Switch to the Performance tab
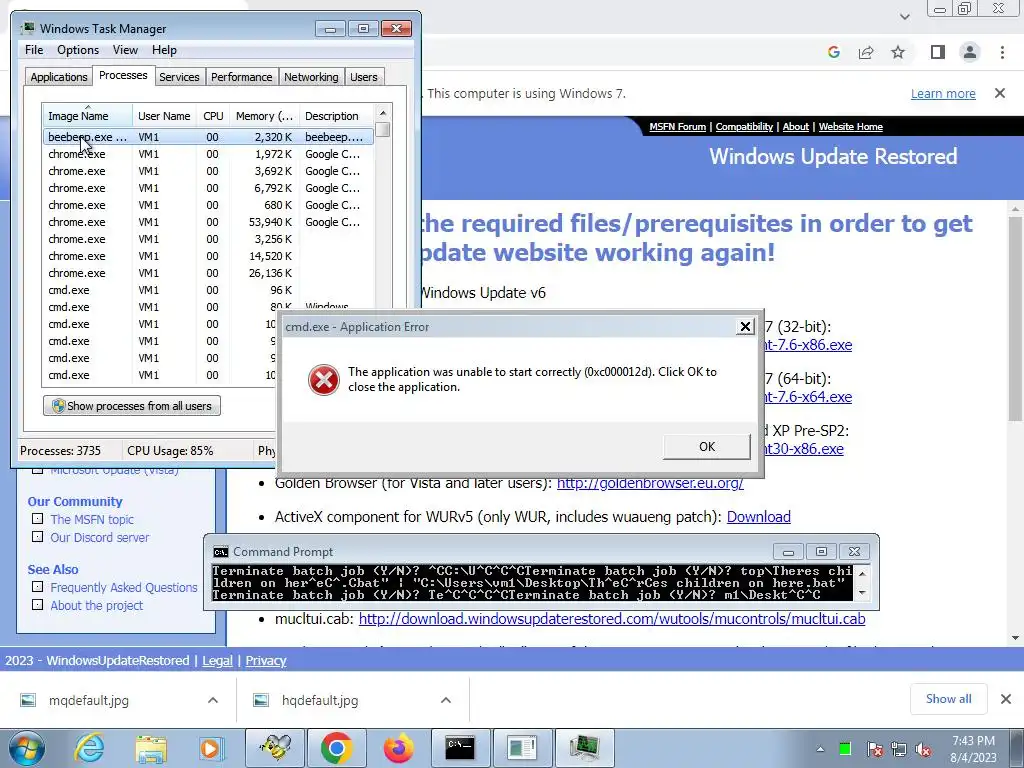Image resolution: width=1024 pixels, height=768 pixels. [242, 77]
